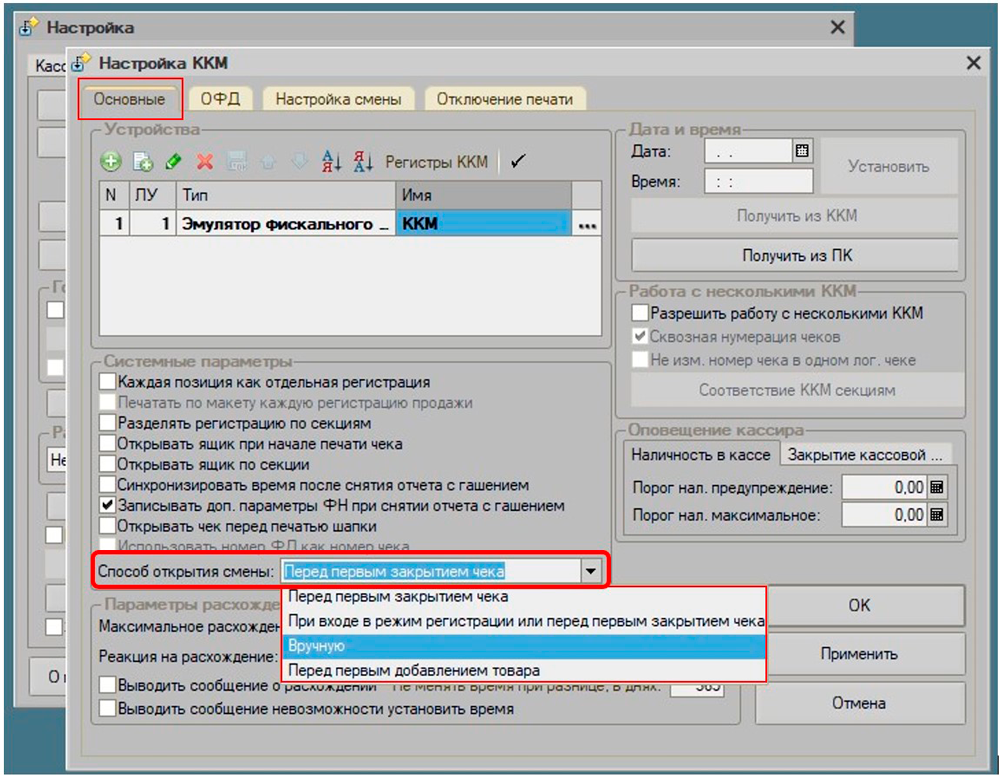
Task: Toggle Разрешить работу с несколькими ККМ checkbox
Action: 640,313
